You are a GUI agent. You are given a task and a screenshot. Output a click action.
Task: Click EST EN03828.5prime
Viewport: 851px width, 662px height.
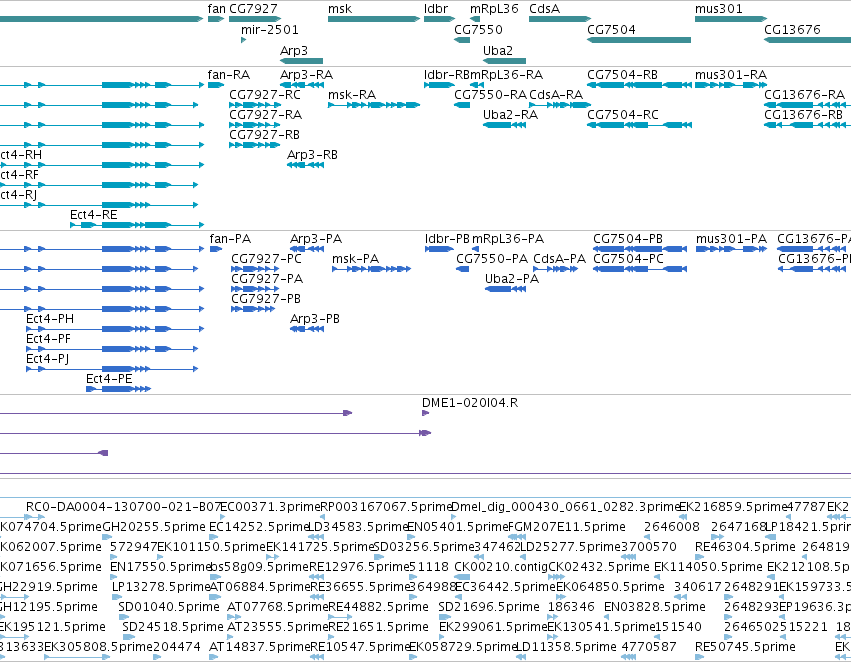tap(655, 607)
